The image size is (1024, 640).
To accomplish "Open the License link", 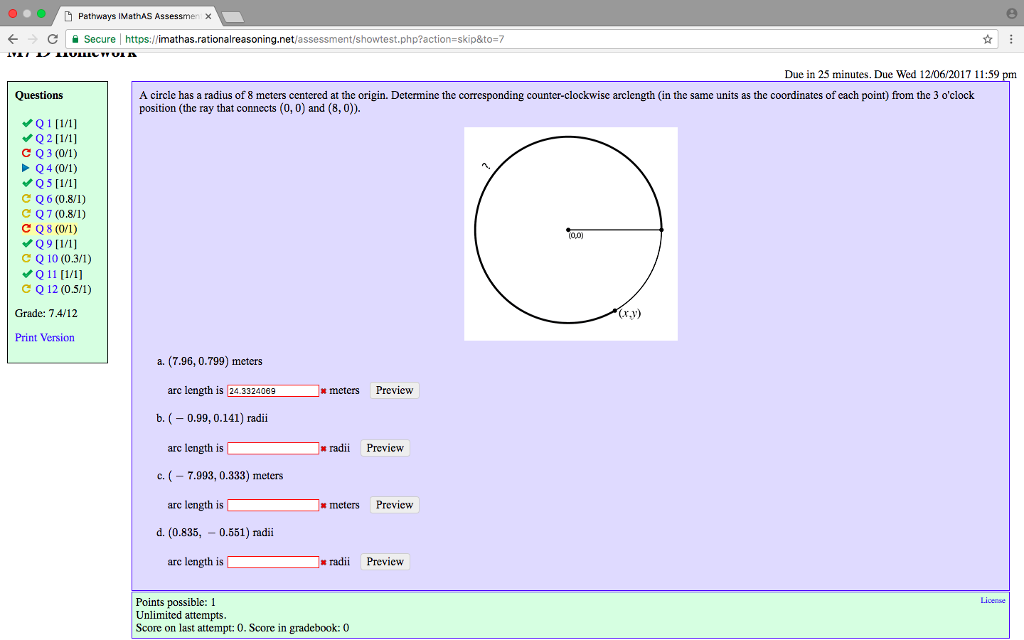I will [992, 600].
